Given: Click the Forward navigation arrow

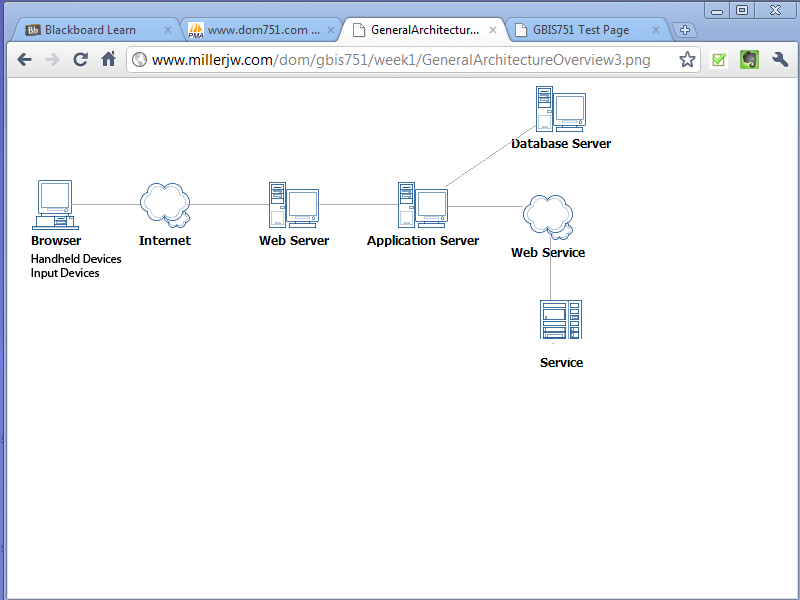Looking at the screenshot, I should pyautogui.click(x=52, y=60).
